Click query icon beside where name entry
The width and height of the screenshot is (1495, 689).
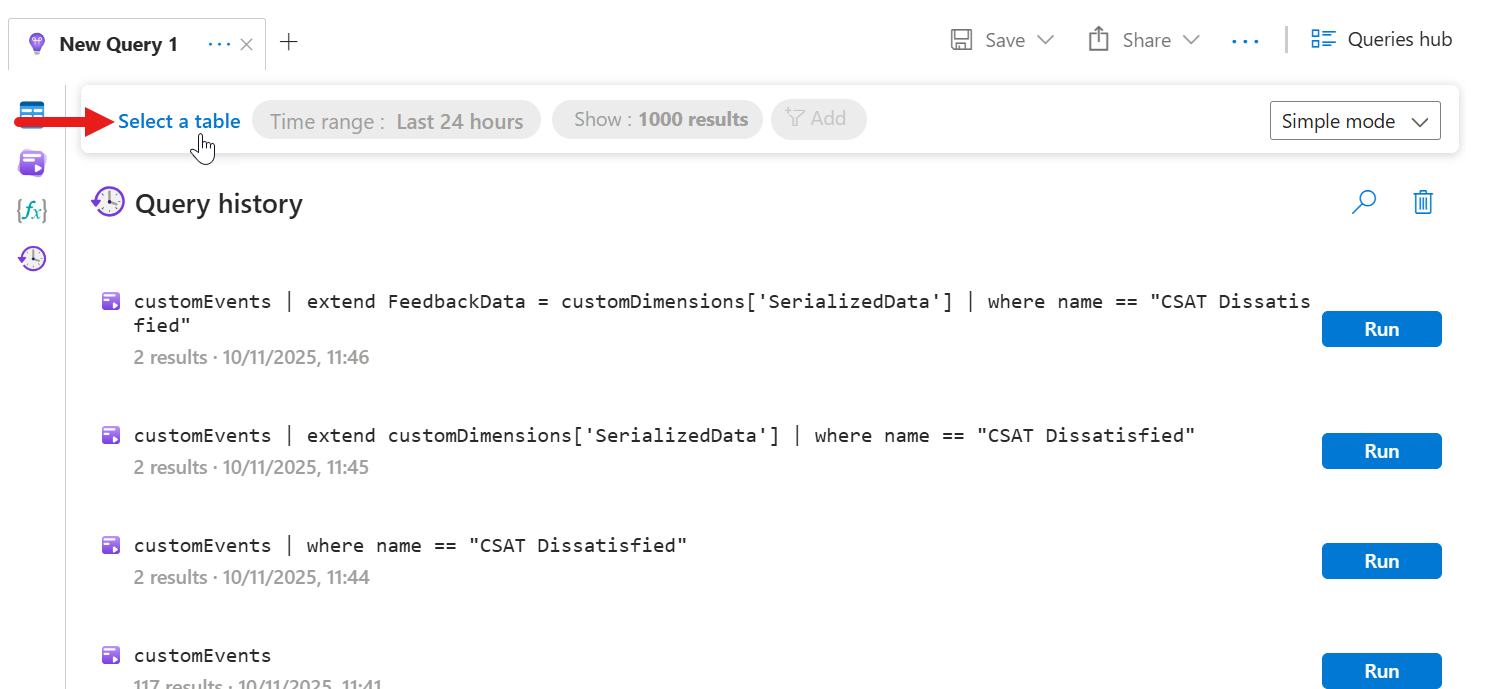111,545
